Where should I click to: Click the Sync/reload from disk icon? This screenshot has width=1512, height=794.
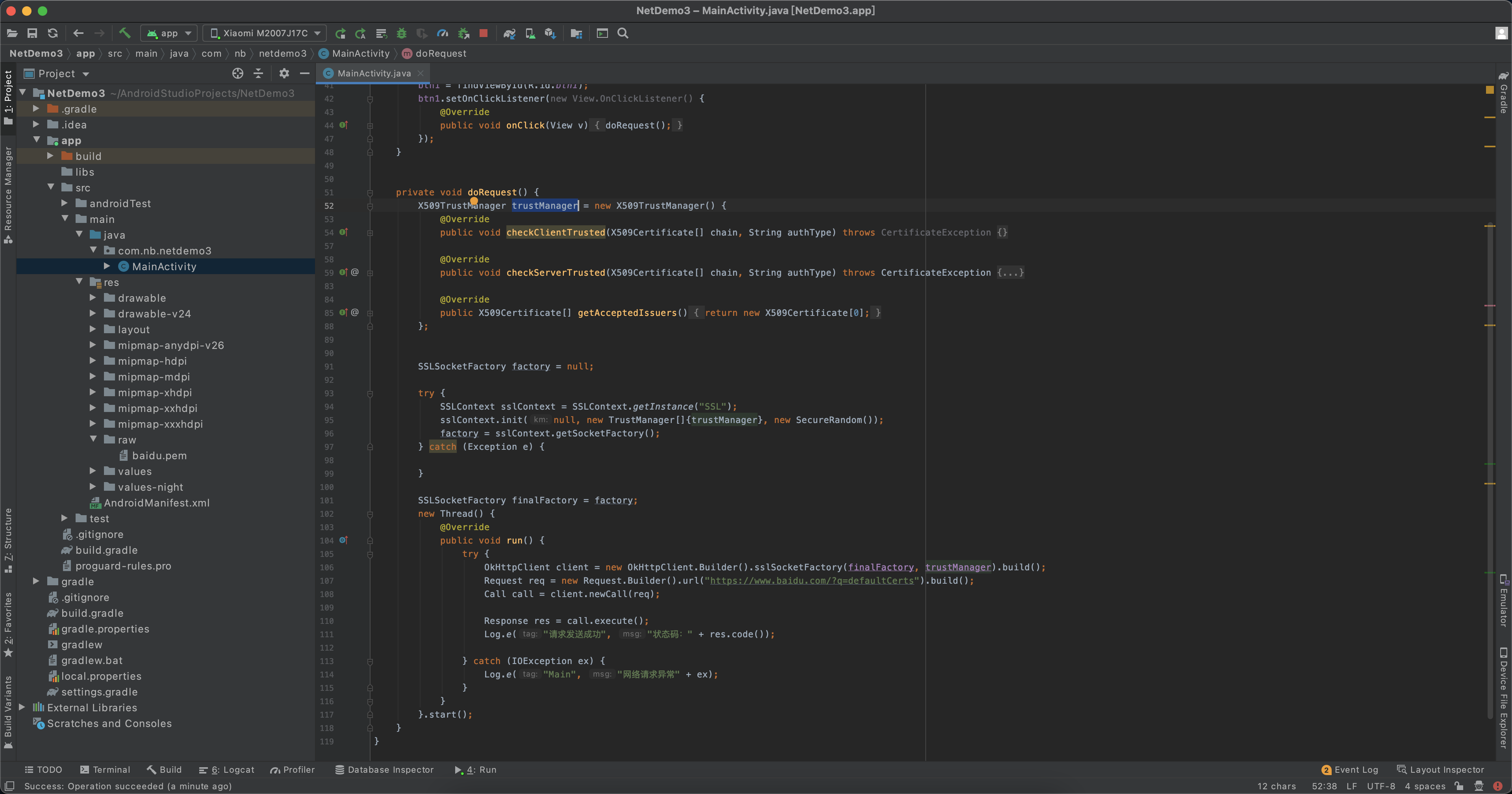pyautogui.click(x=53, y=33)
